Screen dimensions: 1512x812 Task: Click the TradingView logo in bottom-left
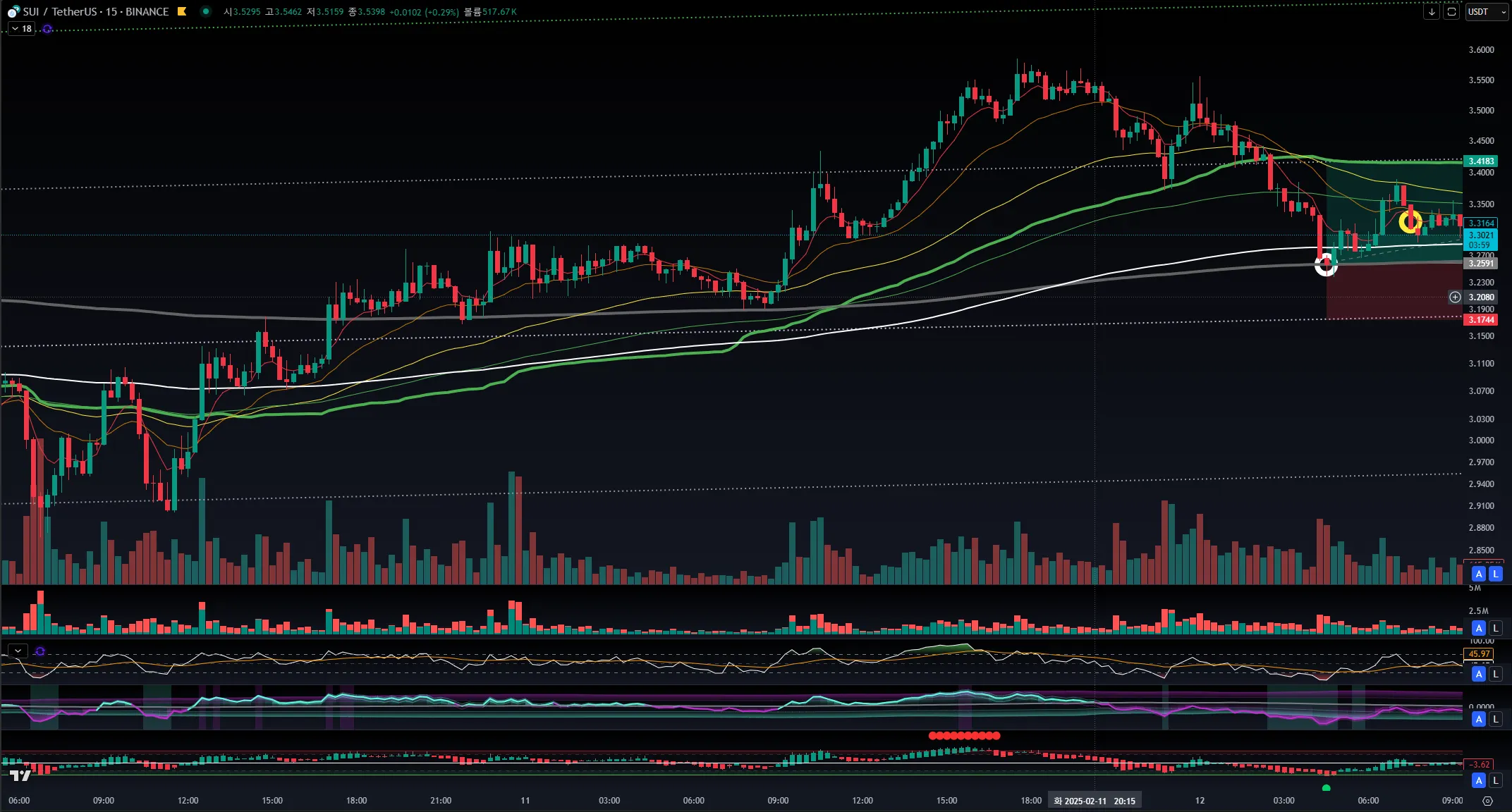click(20, 775)
